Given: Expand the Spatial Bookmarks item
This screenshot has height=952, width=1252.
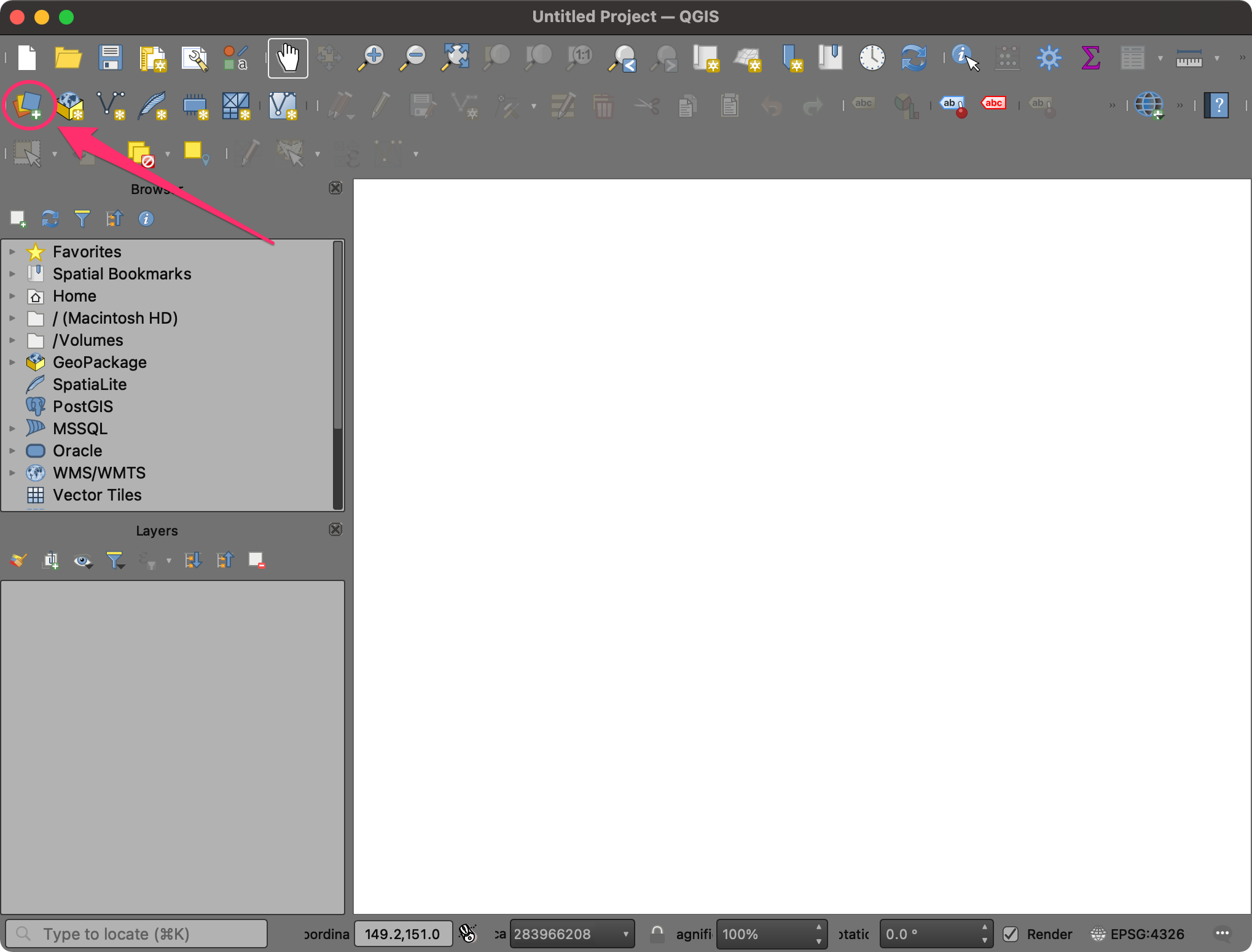Looking at the screenshot, I should point(12,274).
